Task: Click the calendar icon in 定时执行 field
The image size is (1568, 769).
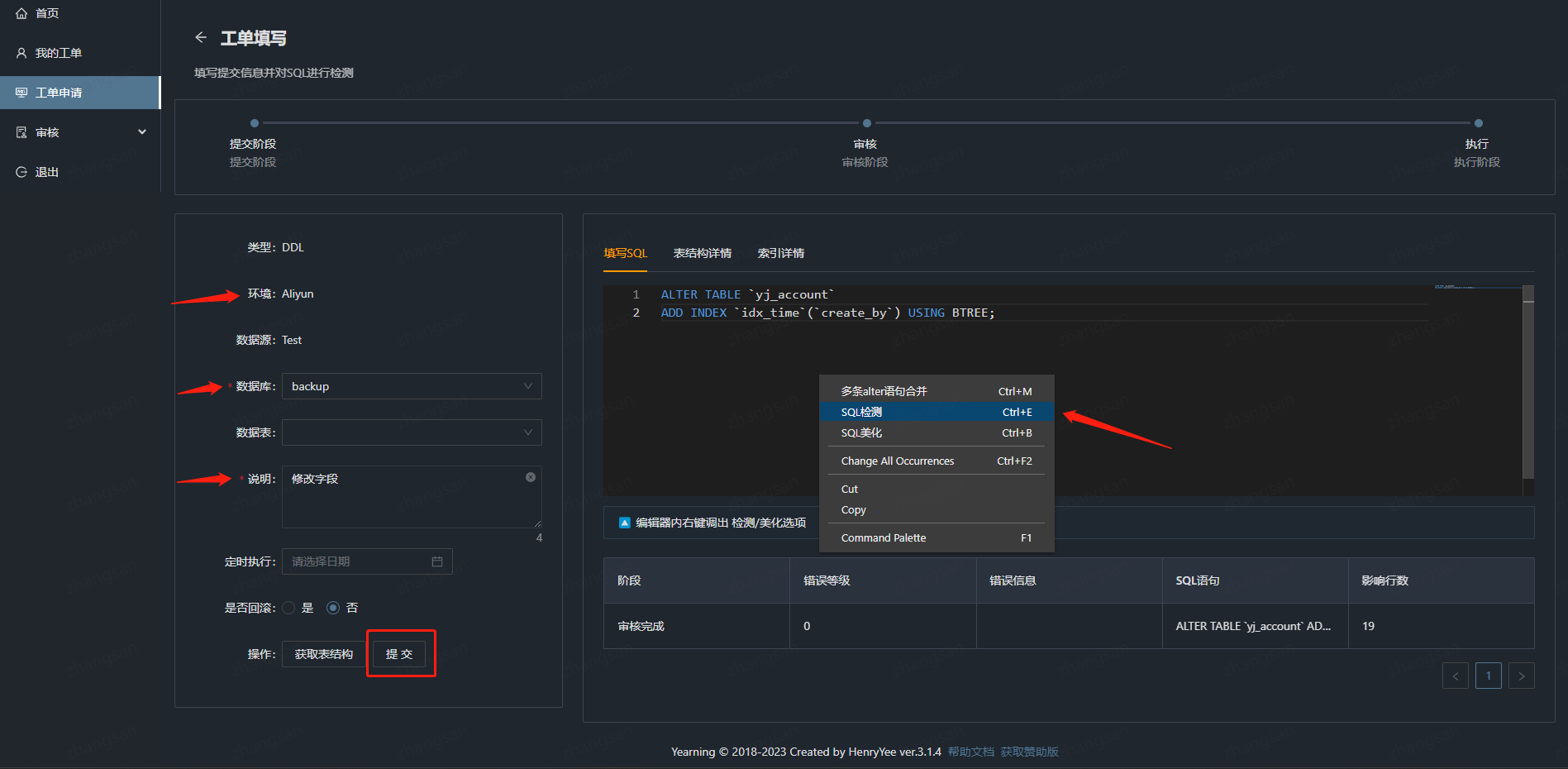Action: [437, 561]
